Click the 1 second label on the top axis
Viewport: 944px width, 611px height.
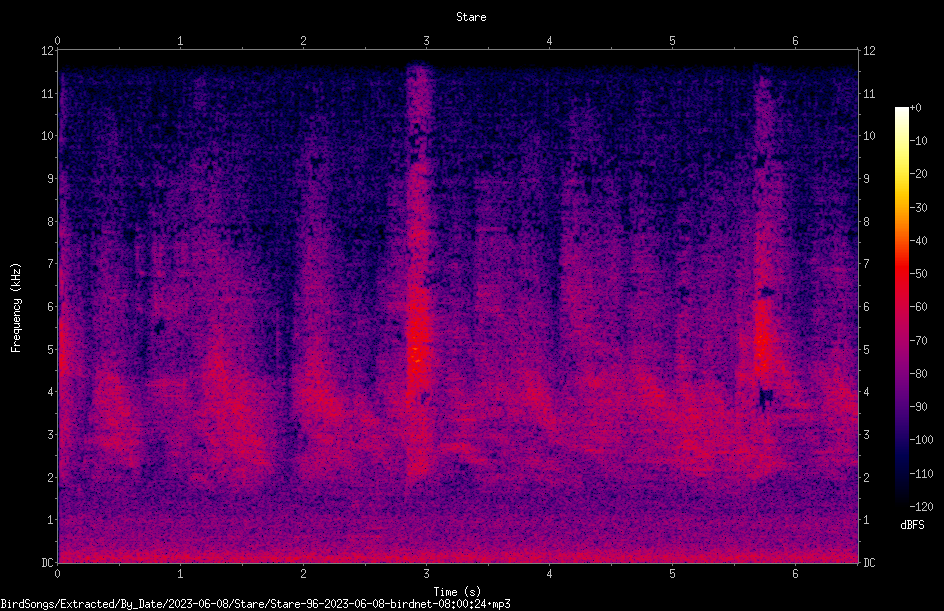click(180, 40)
